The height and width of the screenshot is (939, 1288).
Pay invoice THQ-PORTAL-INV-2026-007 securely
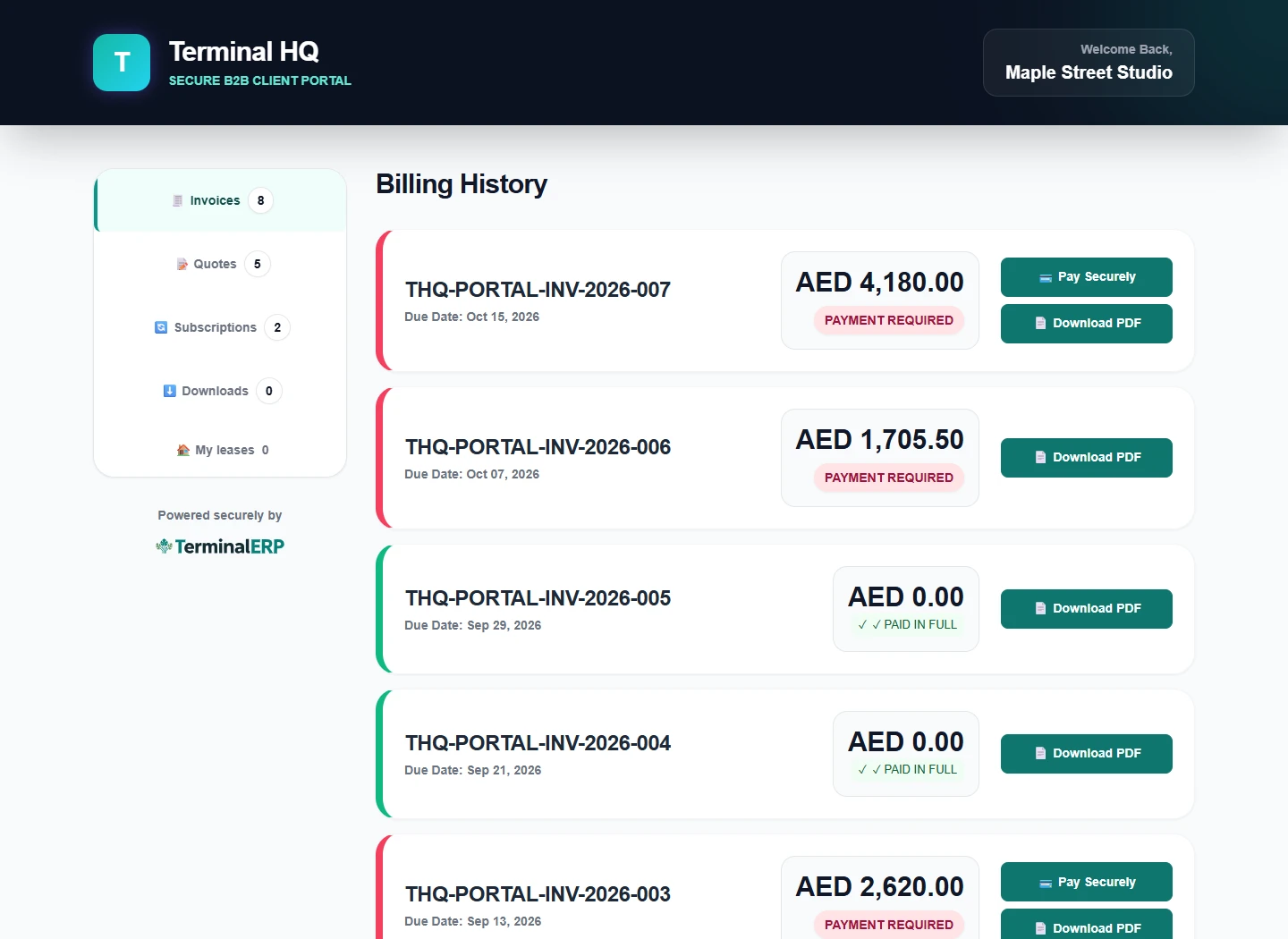tap(1087, 277)
